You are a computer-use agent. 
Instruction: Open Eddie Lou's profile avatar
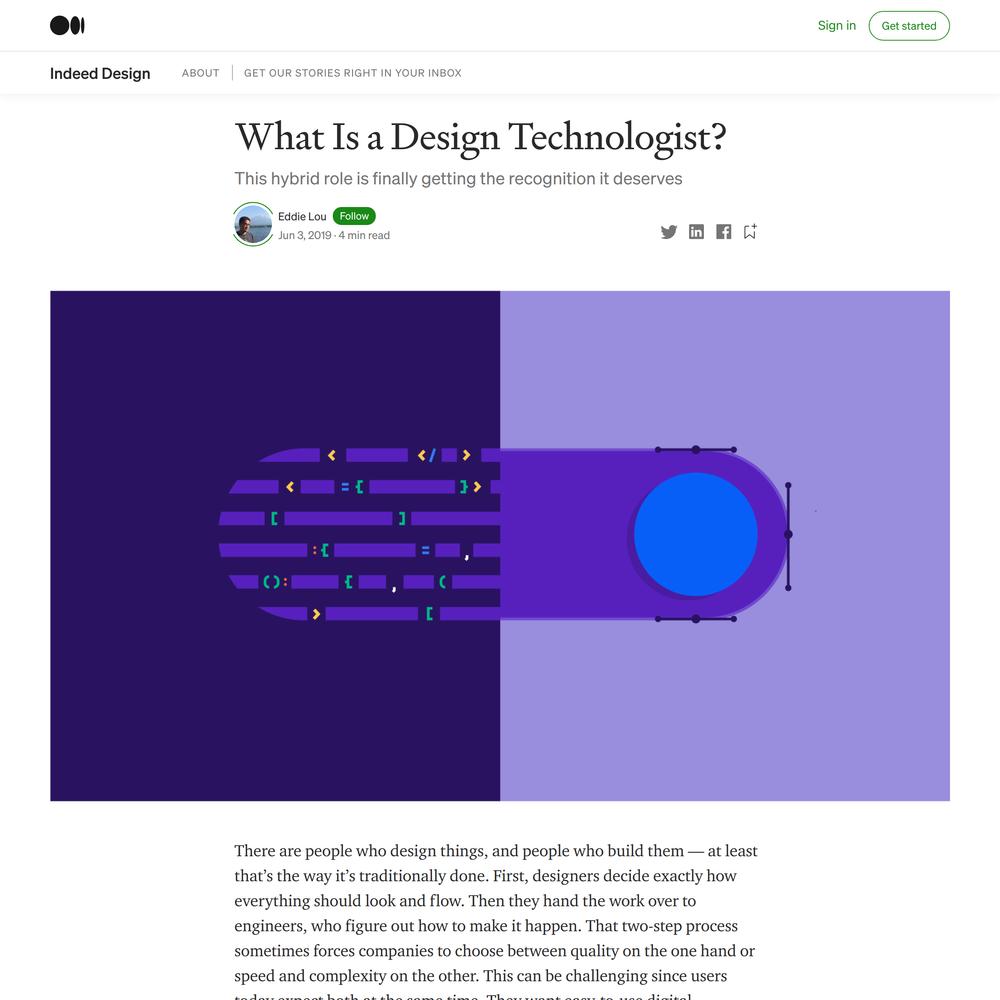[x=253, y=224]
